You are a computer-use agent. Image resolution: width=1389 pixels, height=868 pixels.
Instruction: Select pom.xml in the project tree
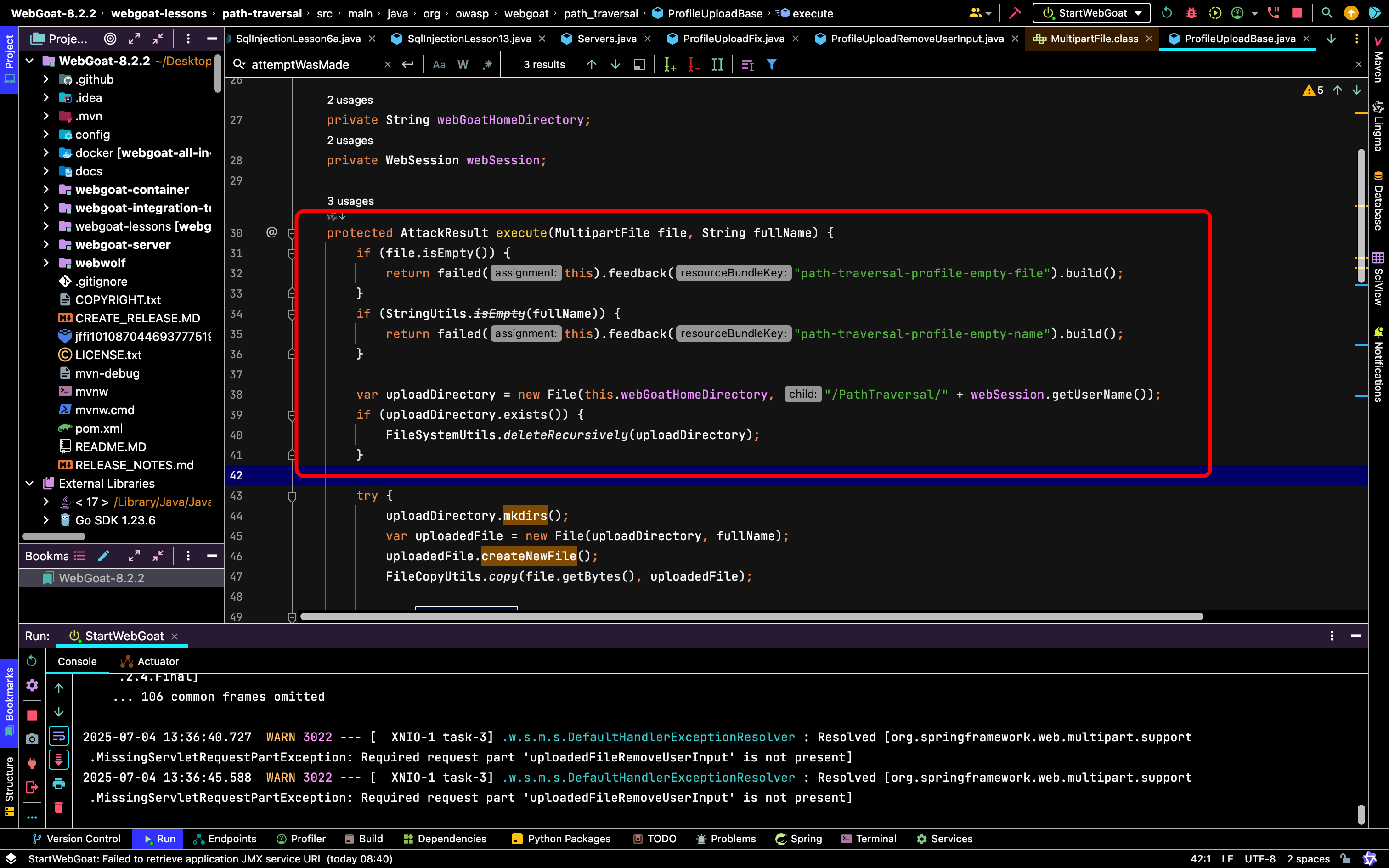[x=99, y=428]
